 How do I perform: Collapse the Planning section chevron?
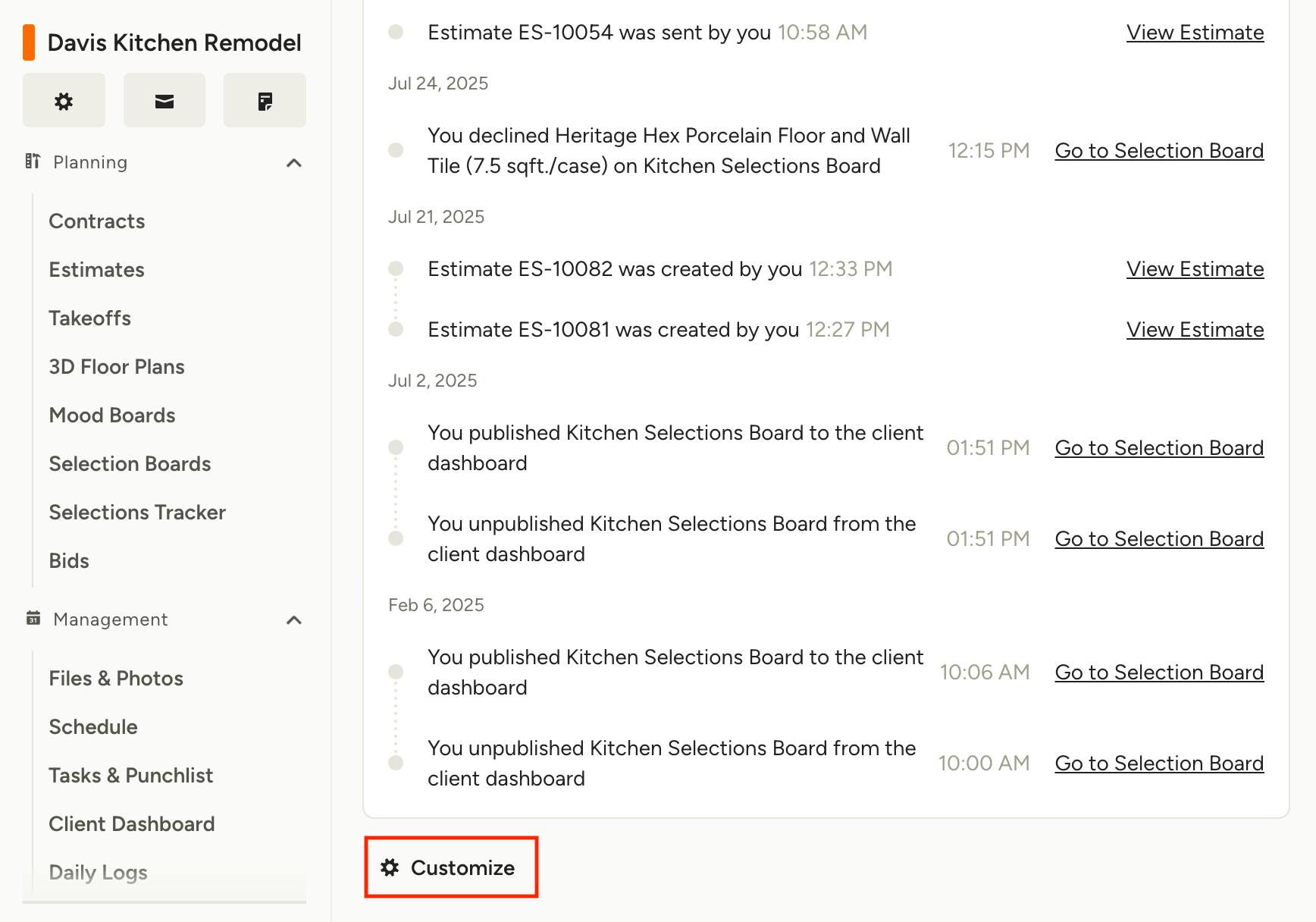pyautogui.click(x=294, y=163)
